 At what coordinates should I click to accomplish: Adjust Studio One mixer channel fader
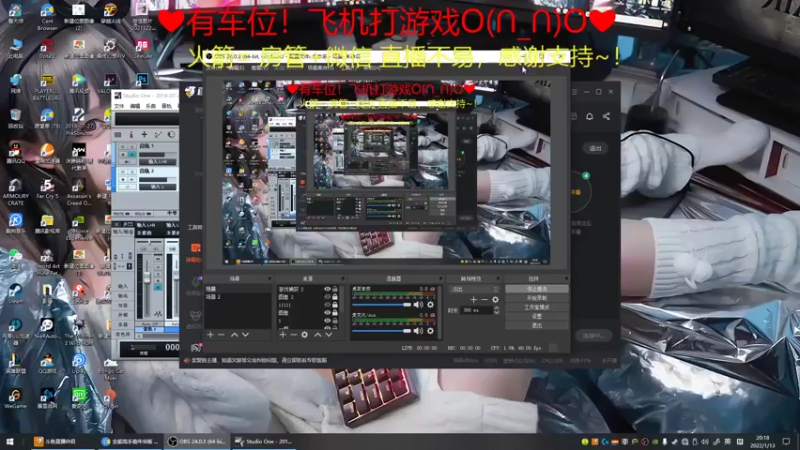(147, 279)
